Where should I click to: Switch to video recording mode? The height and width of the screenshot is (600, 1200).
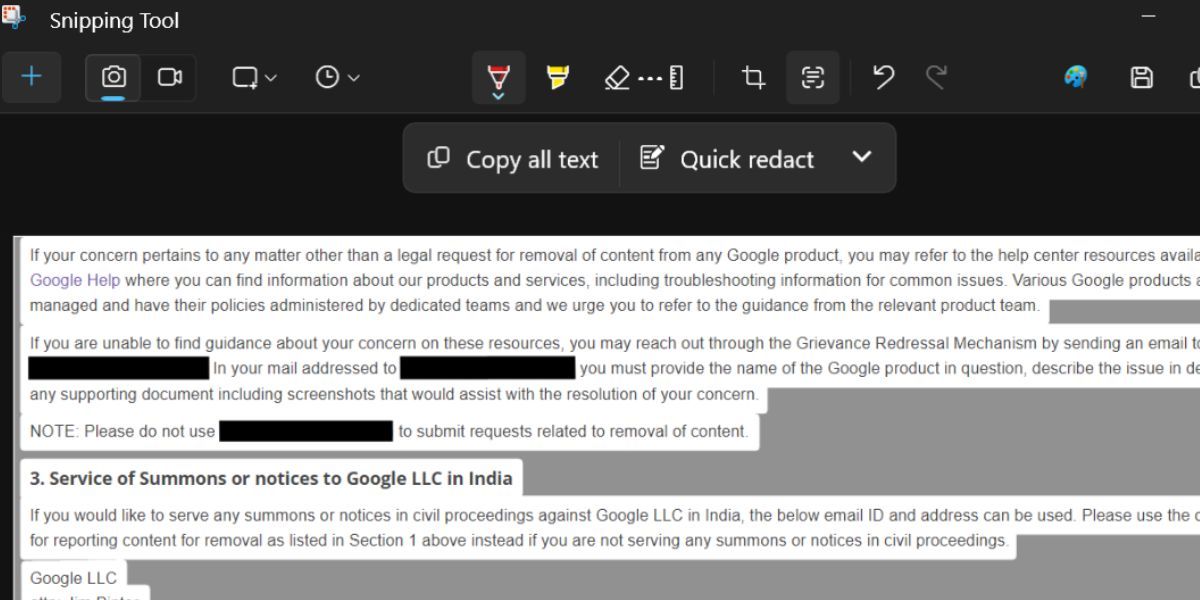tap(169, 77)
